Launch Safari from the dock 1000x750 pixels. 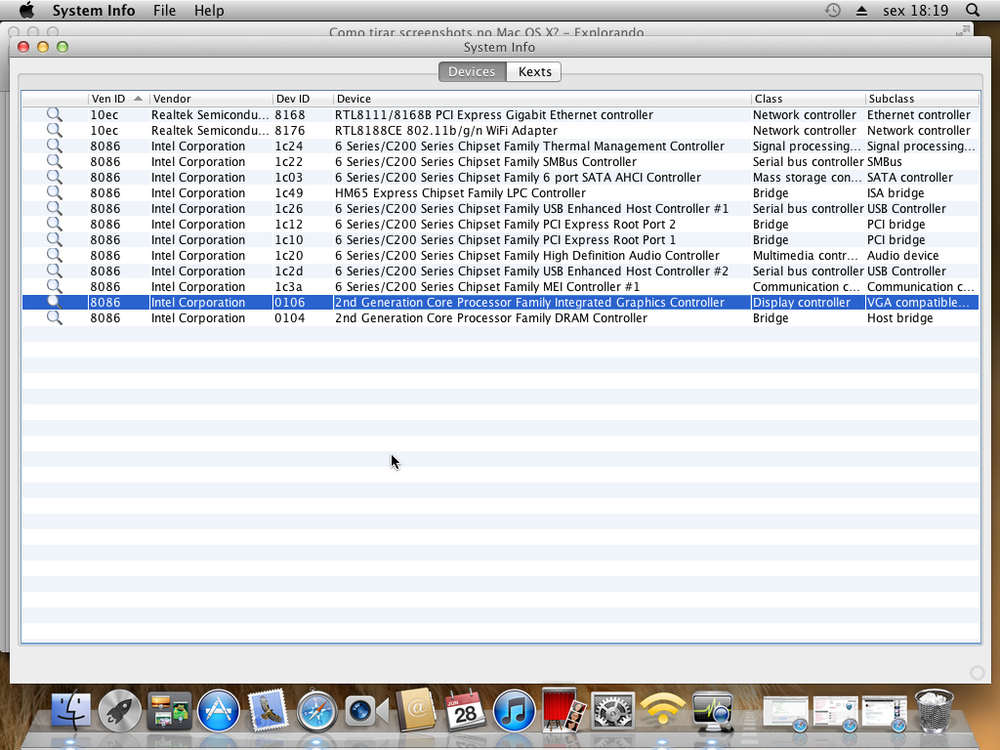pyautogui.click(x=316, y=711)
